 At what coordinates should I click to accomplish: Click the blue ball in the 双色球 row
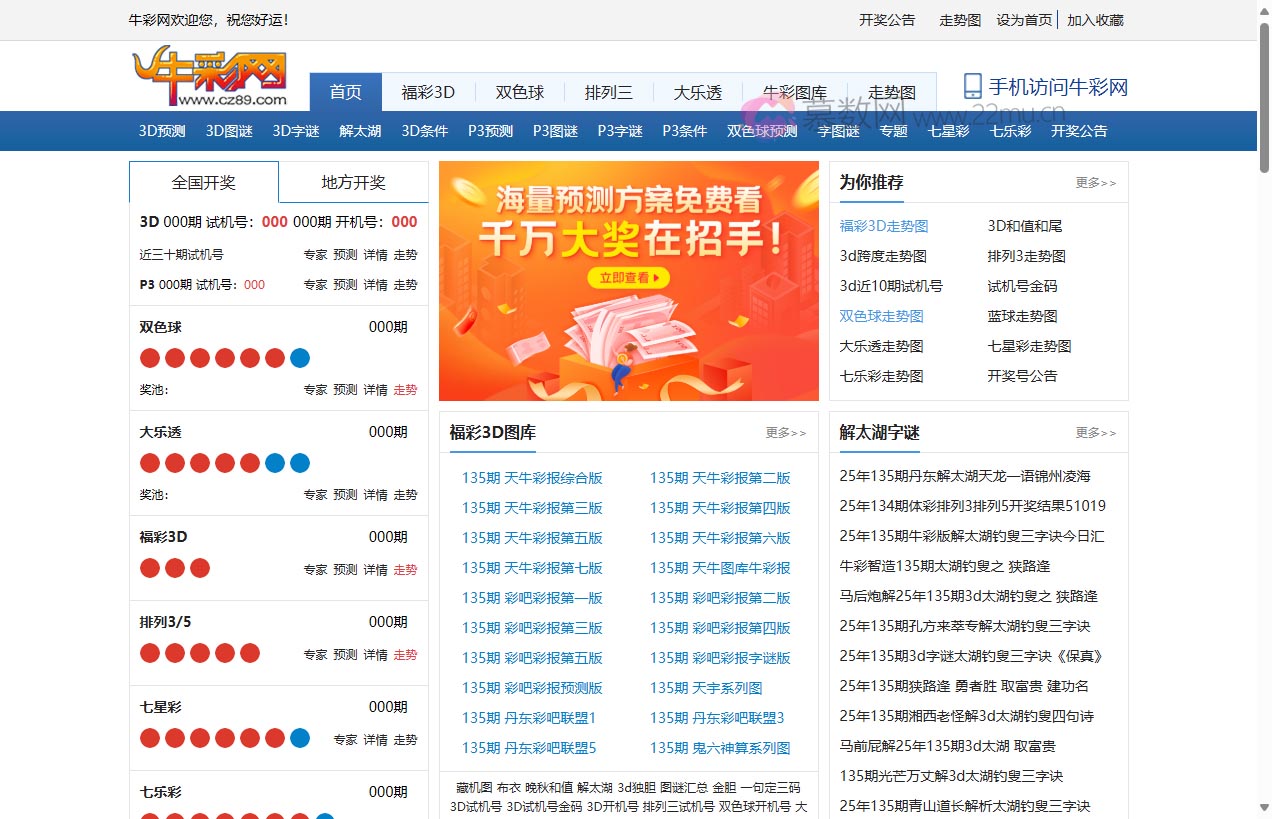coord(300,357)
